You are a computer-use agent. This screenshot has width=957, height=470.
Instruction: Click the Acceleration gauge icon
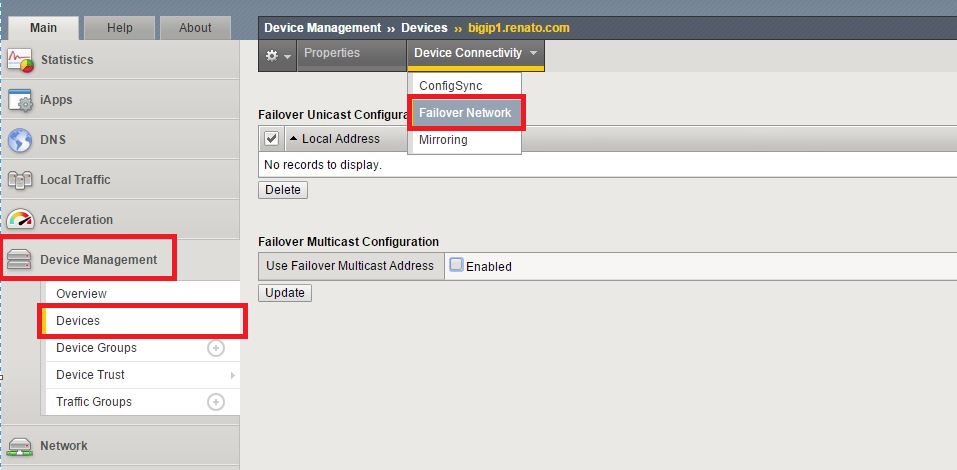point(20,220)
